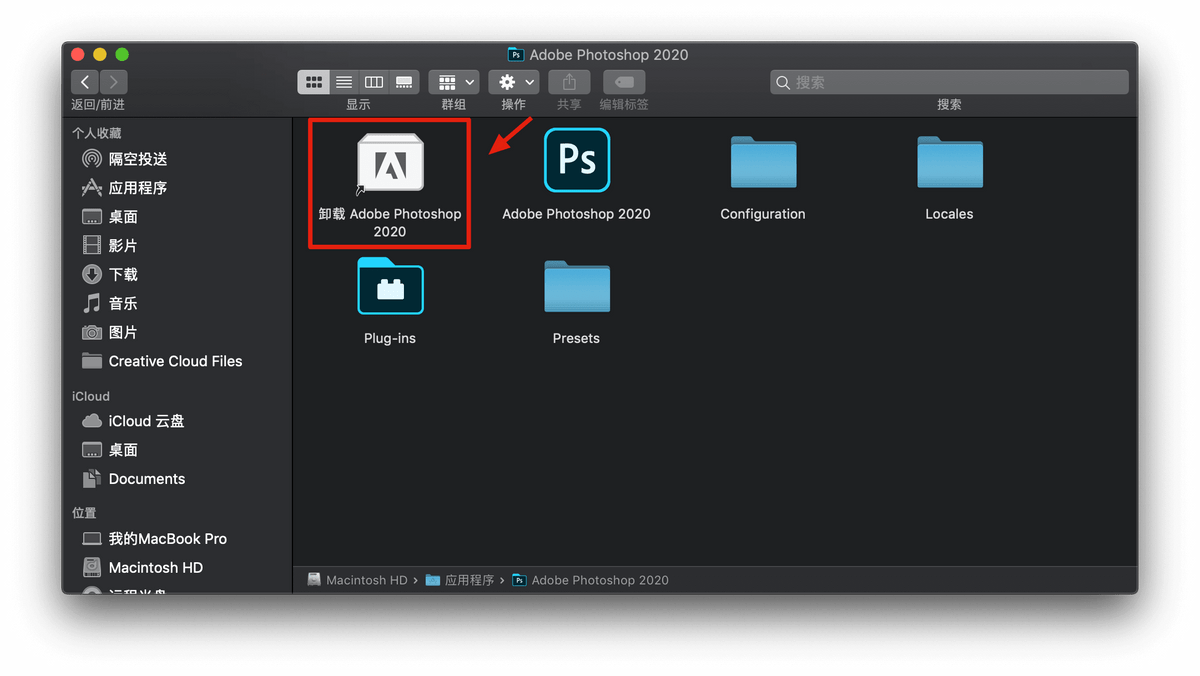Switch to list view
Viewport: 1200px width, 676px height.
[344, 82]
